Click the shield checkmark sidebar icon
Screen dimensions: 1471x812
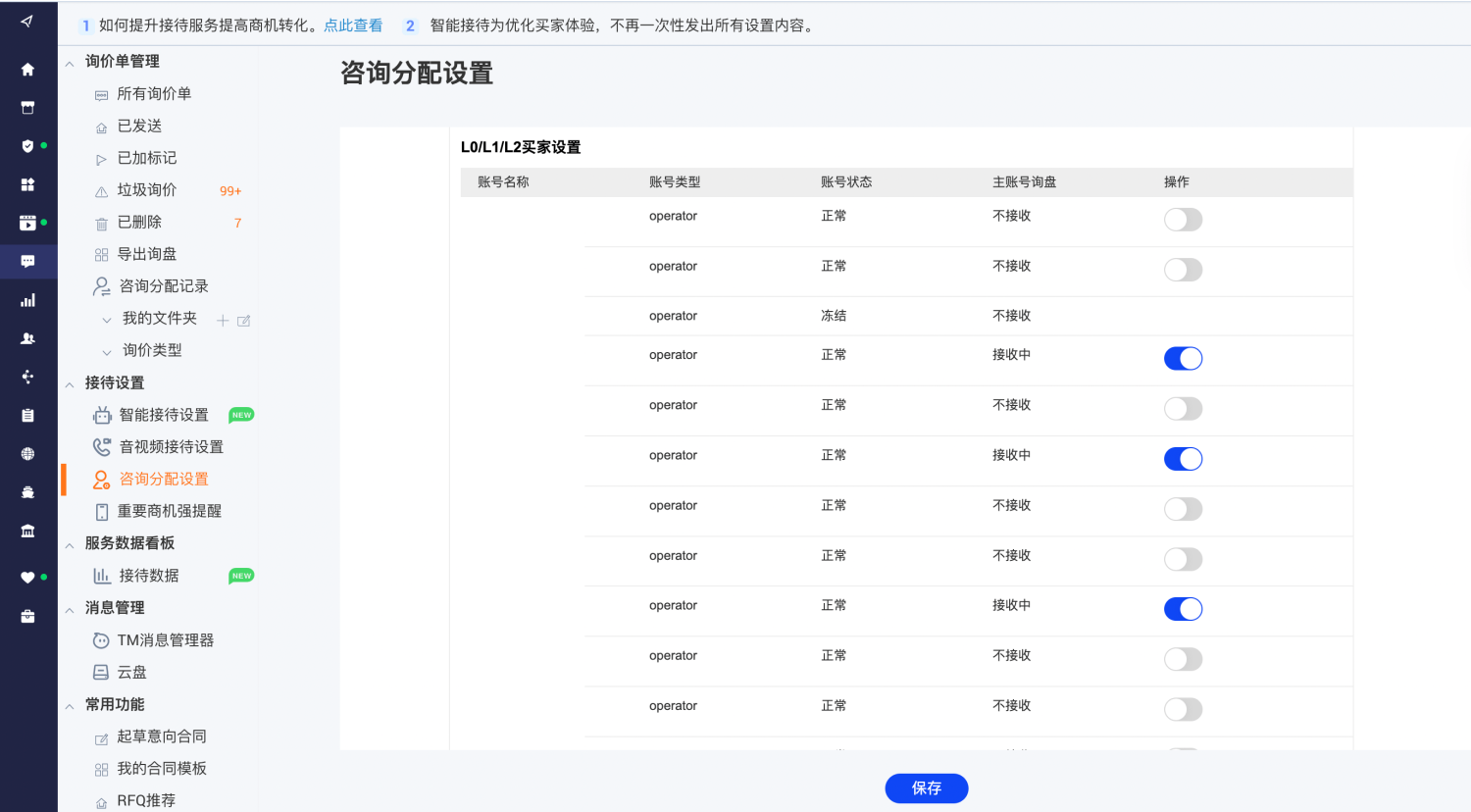(x=27, y=146)
